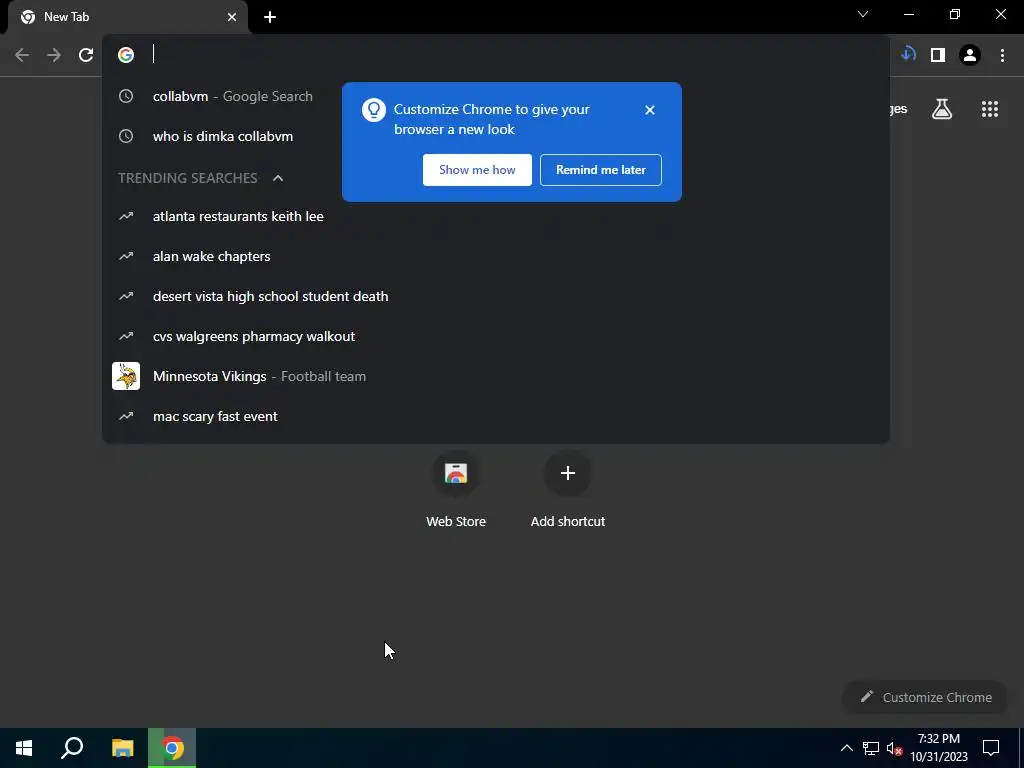The height and width of the screenshot is (768, 1024).
Task: Open Windows taskbar search
Action: tap(72, 748)
